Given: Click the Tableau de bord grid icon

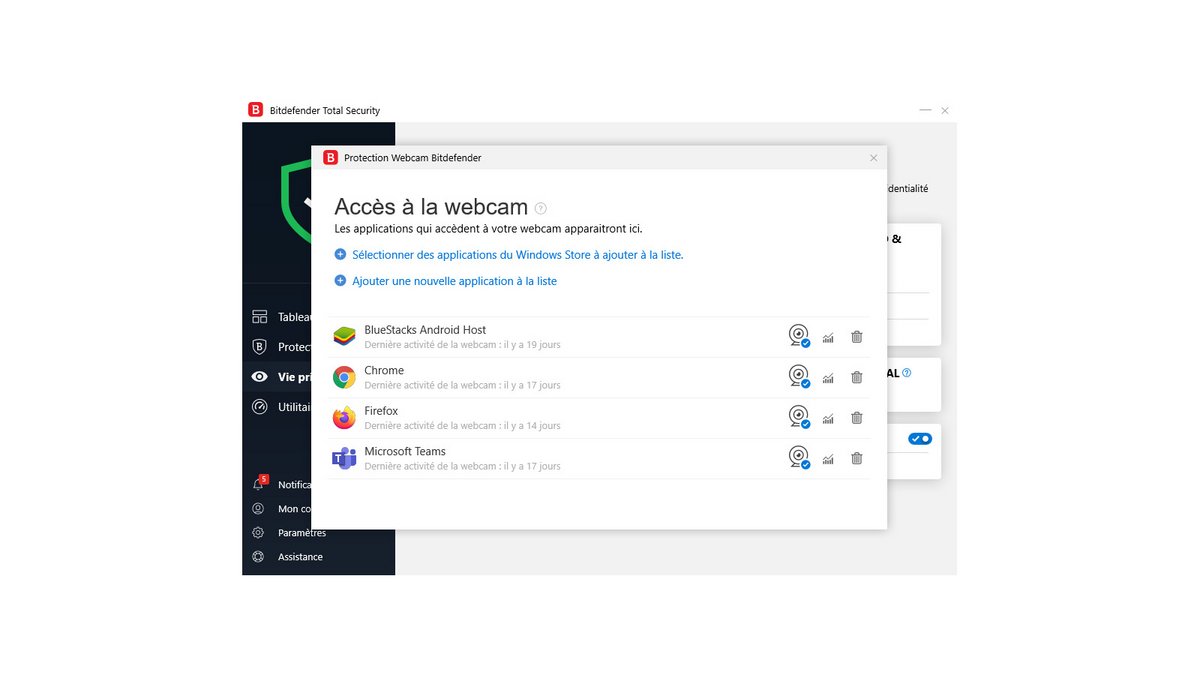Looking at the screenshot, I should (x=260, y=317).
